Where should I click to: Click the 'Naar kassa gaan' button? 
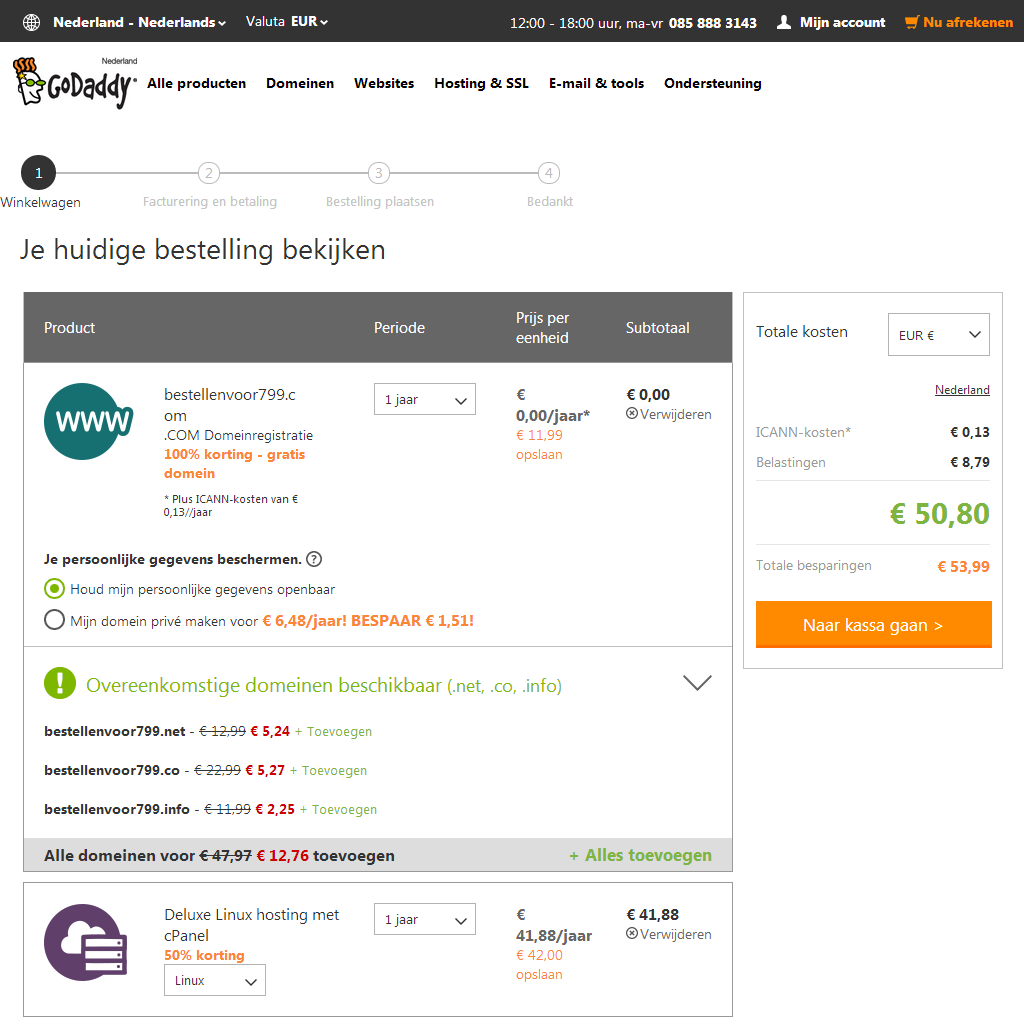(x=873, y=625)
